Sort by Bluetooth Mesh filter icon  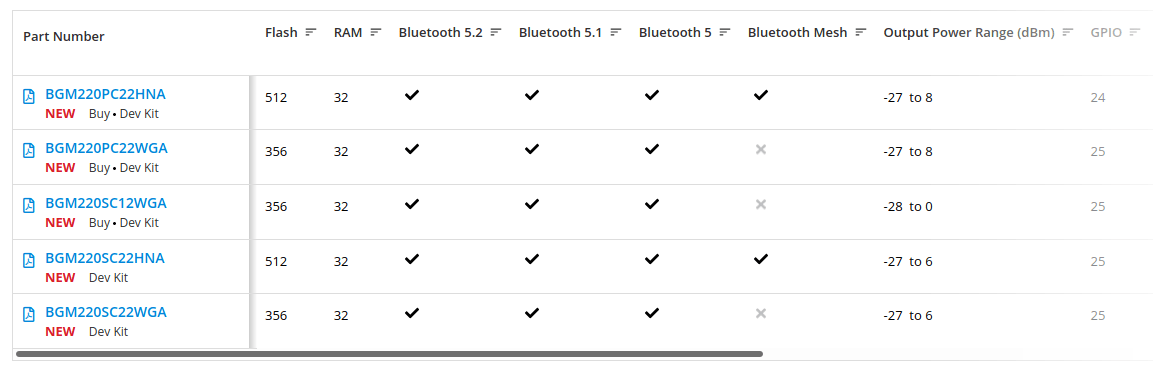click(861, 32)
